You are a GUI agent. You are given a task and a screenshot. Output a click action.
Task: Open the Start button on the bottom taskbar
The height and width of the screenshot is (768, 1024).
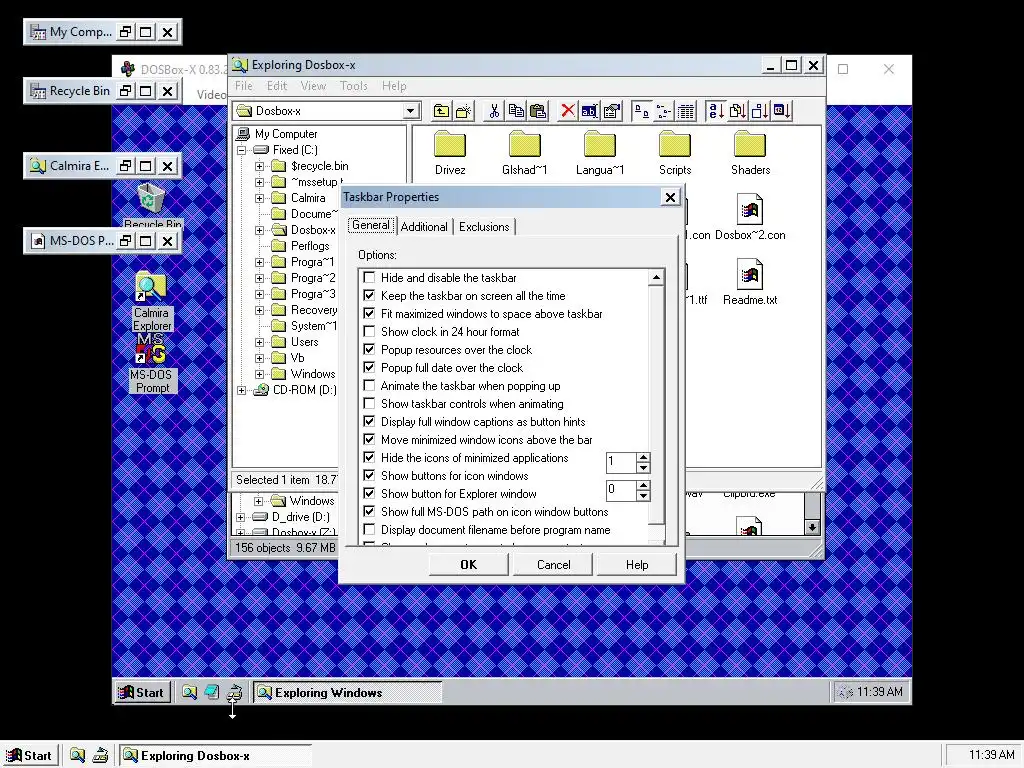[29, 756]
